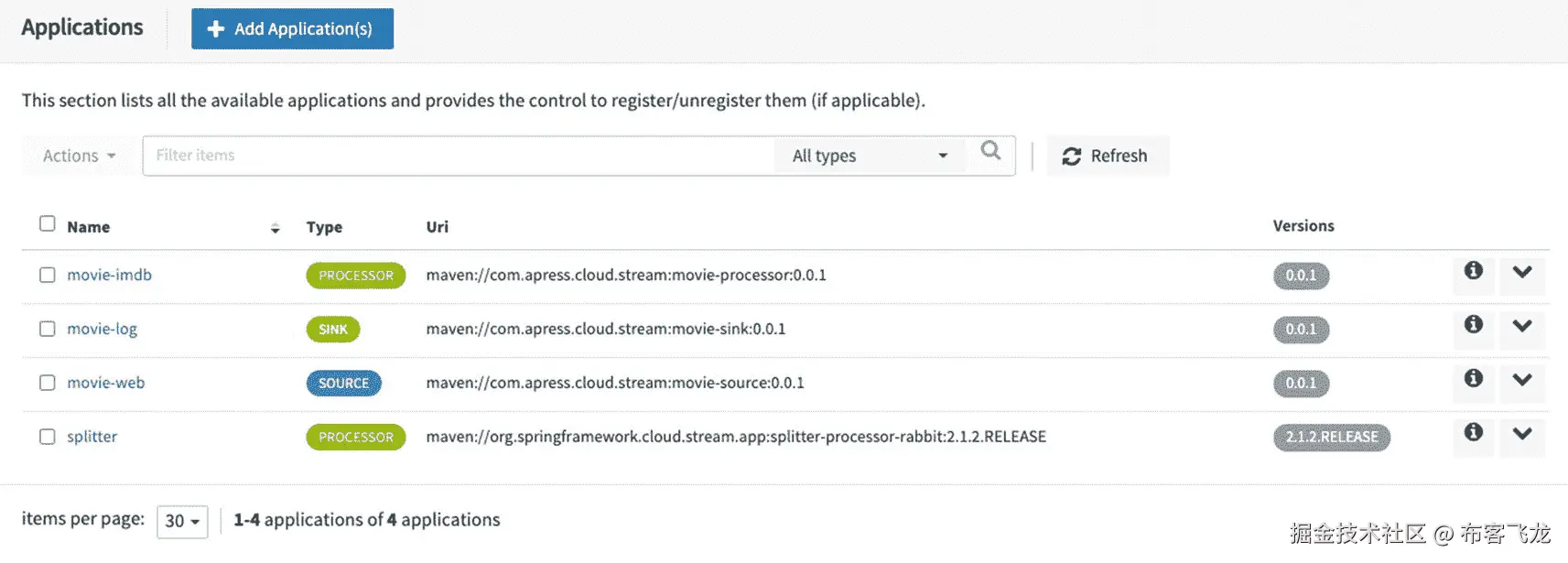Focus the Filter items search field

click(458, 157)
